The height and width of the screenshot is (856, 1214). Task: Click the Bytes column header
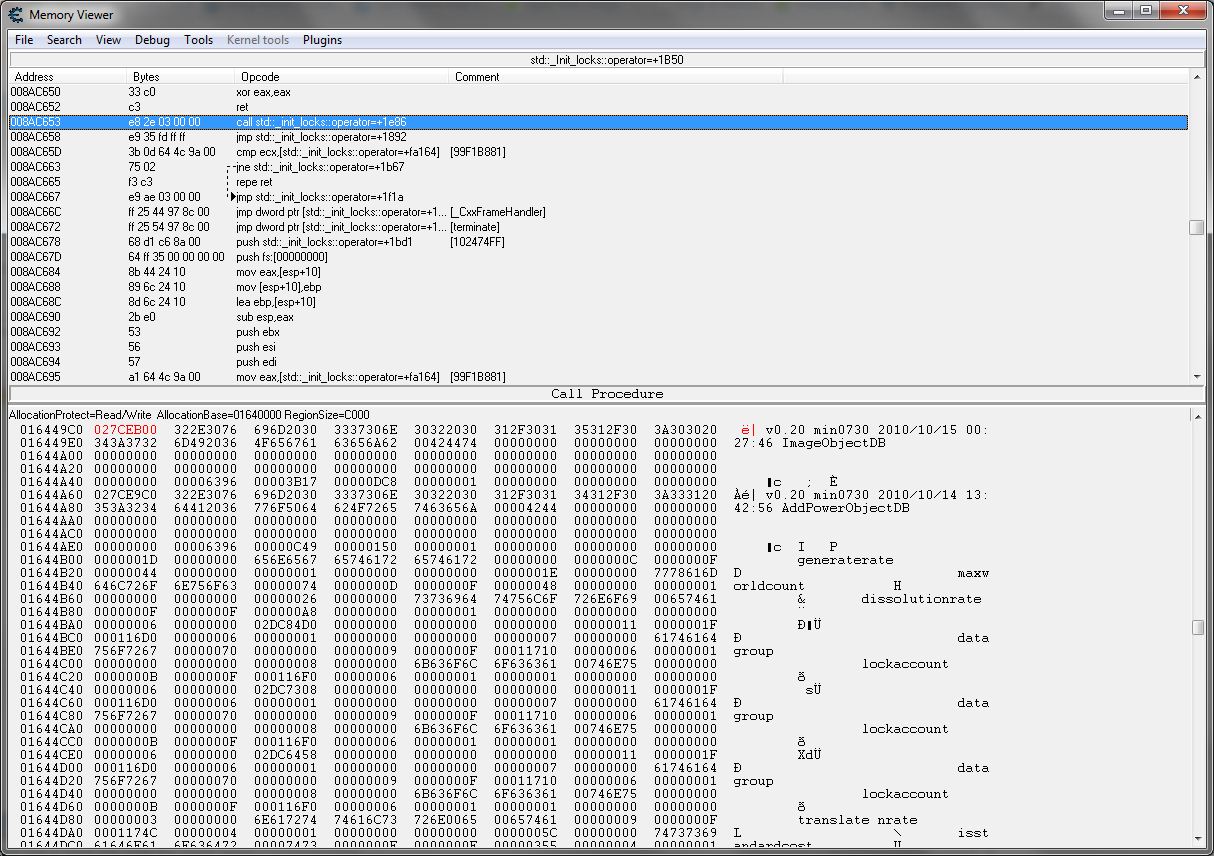(x=146, y=77)
